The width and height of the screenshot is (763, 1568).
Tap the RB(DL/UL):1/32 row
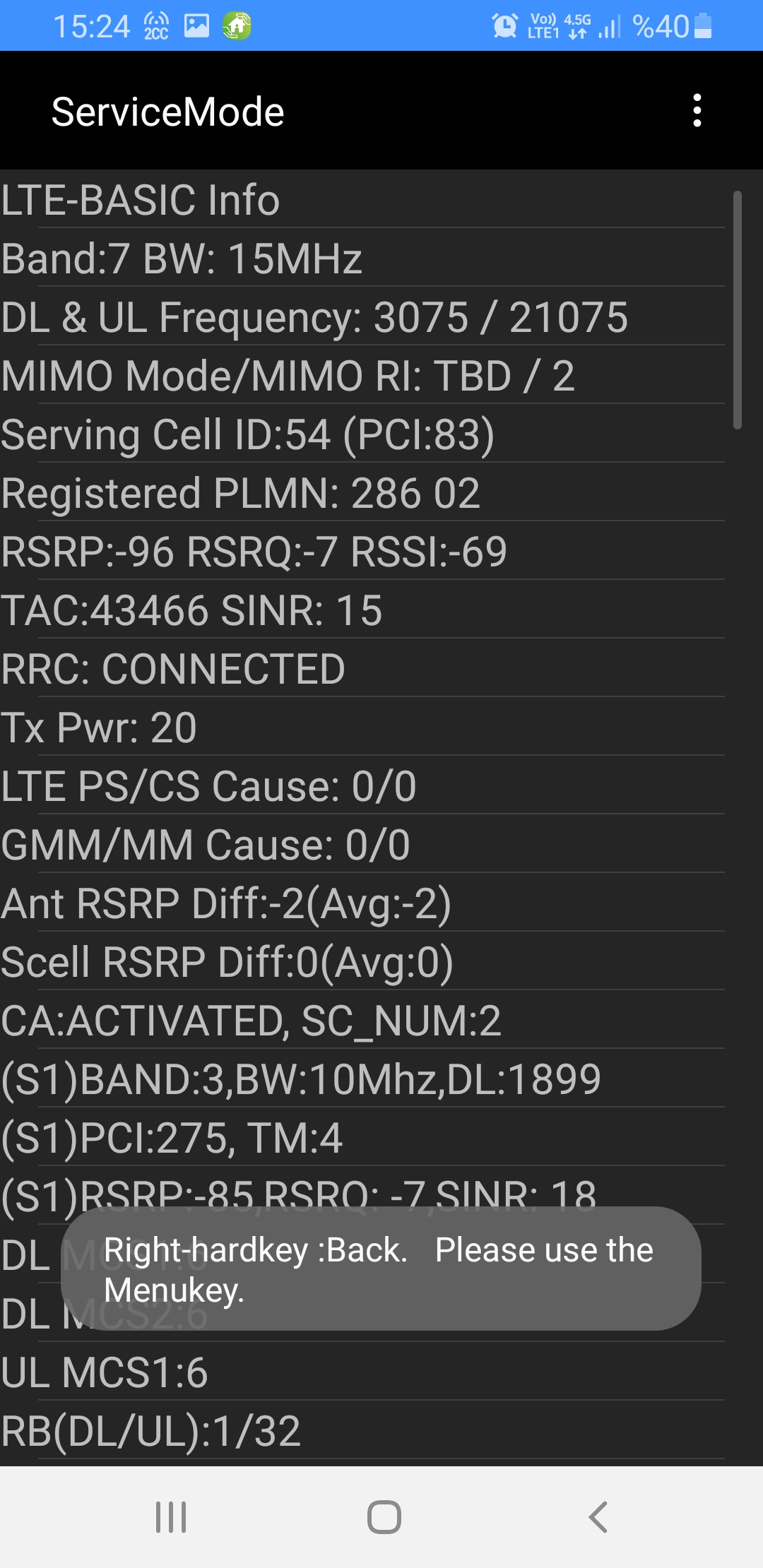tap(362, 1430)
